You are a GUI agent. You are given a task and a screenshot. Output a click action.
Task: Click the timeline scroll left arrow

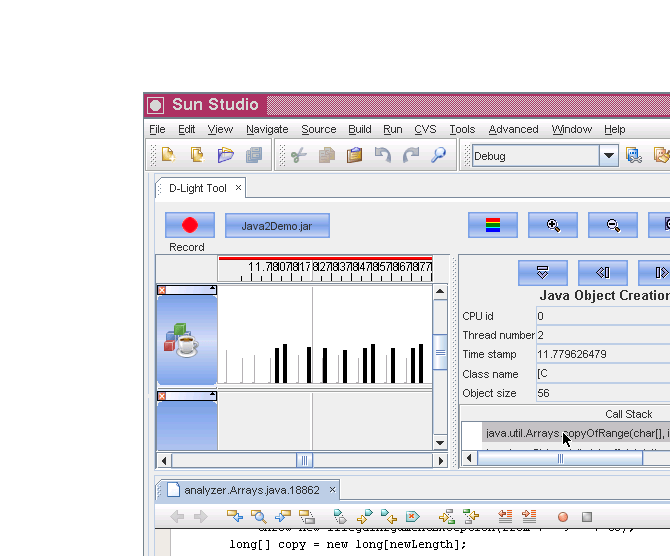click(x=164, y=460)
